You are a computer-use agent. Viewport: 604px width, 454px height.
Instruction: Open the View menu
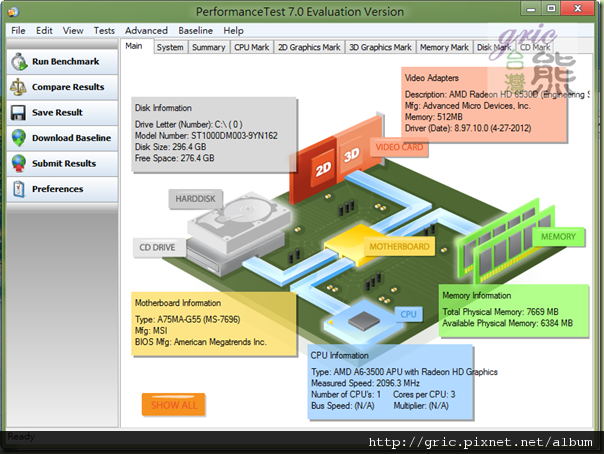click(73, 30)
